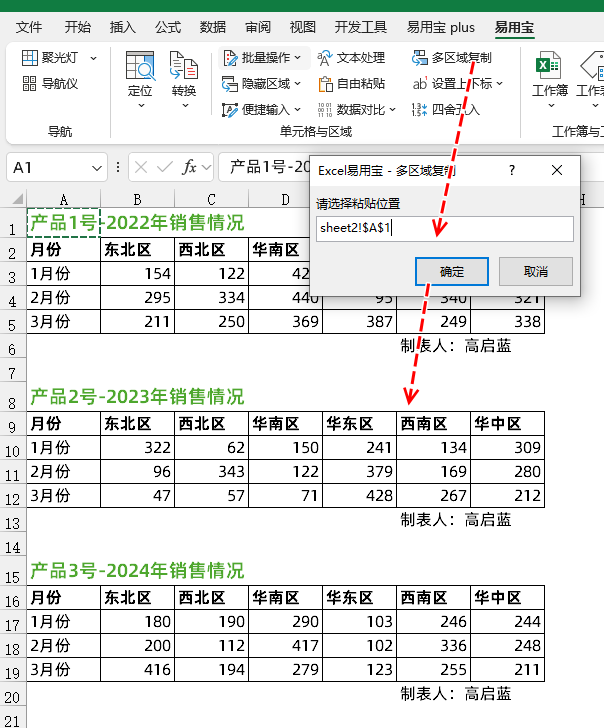Select column B header
This screenshot has width=604, height=728.
[137, 200]
